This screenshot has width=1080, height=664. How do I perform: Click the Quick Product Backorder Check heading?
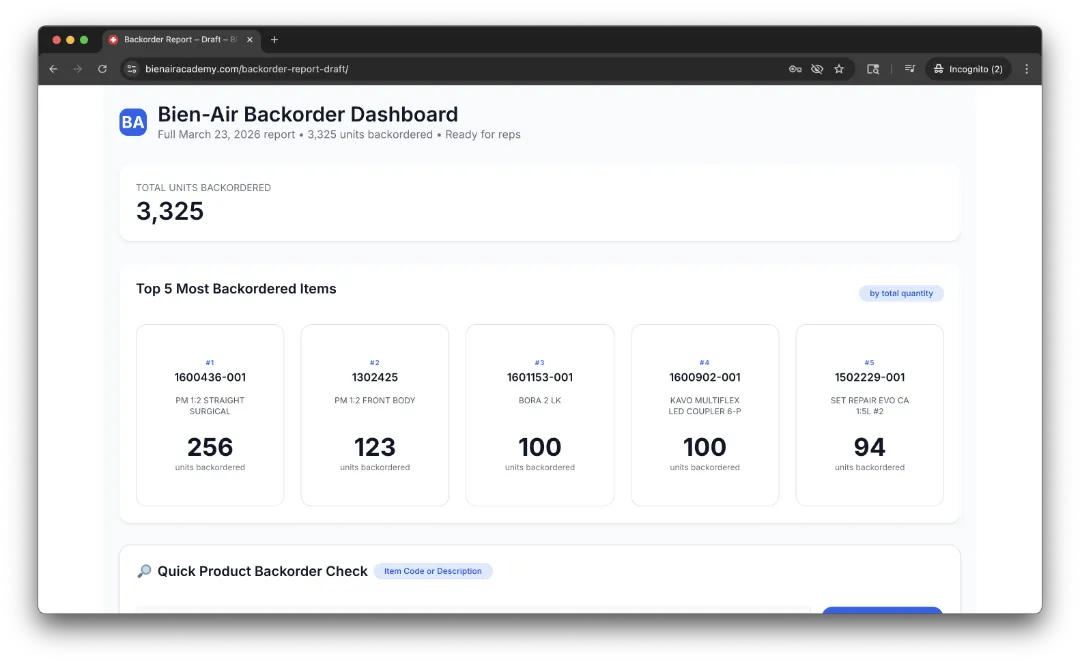click(262, 571)
